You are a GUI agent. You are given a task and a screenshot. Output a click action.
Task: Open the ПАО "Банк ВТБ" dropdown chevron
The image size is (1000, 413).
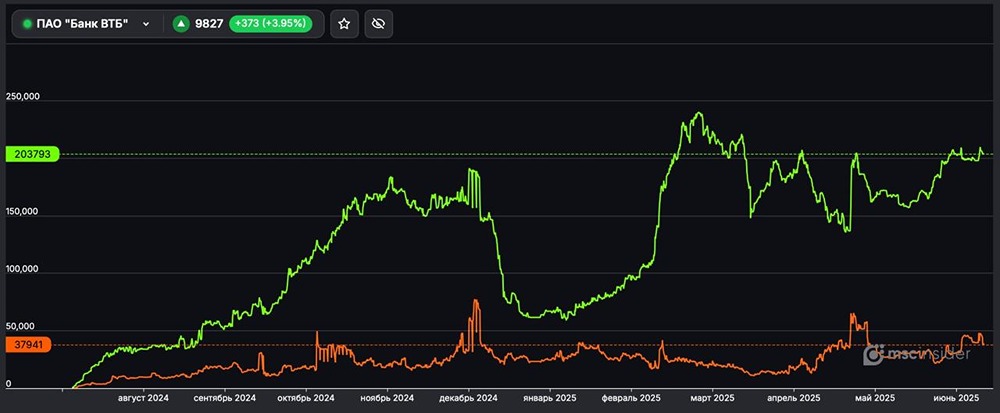coord(146,24)
